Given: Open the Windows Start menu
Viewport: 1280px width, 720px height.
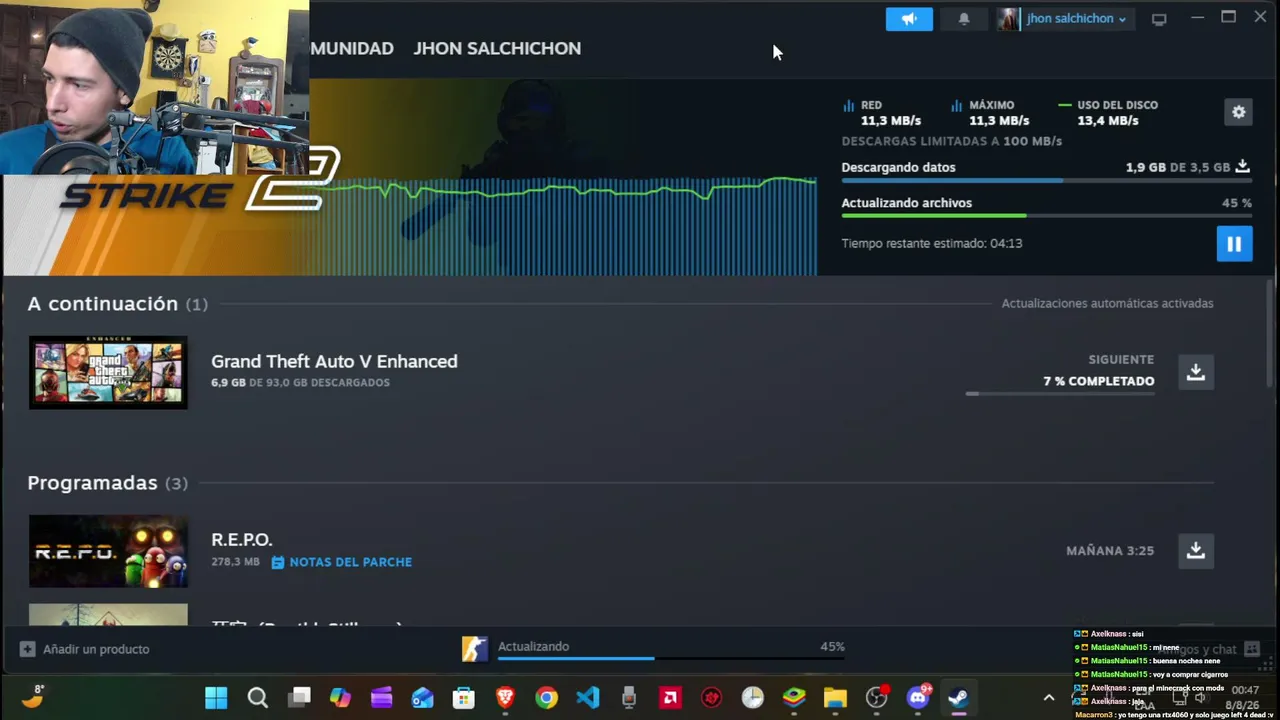Looking at the screenshot, I should pyautogui.click(x=216, y=698).
